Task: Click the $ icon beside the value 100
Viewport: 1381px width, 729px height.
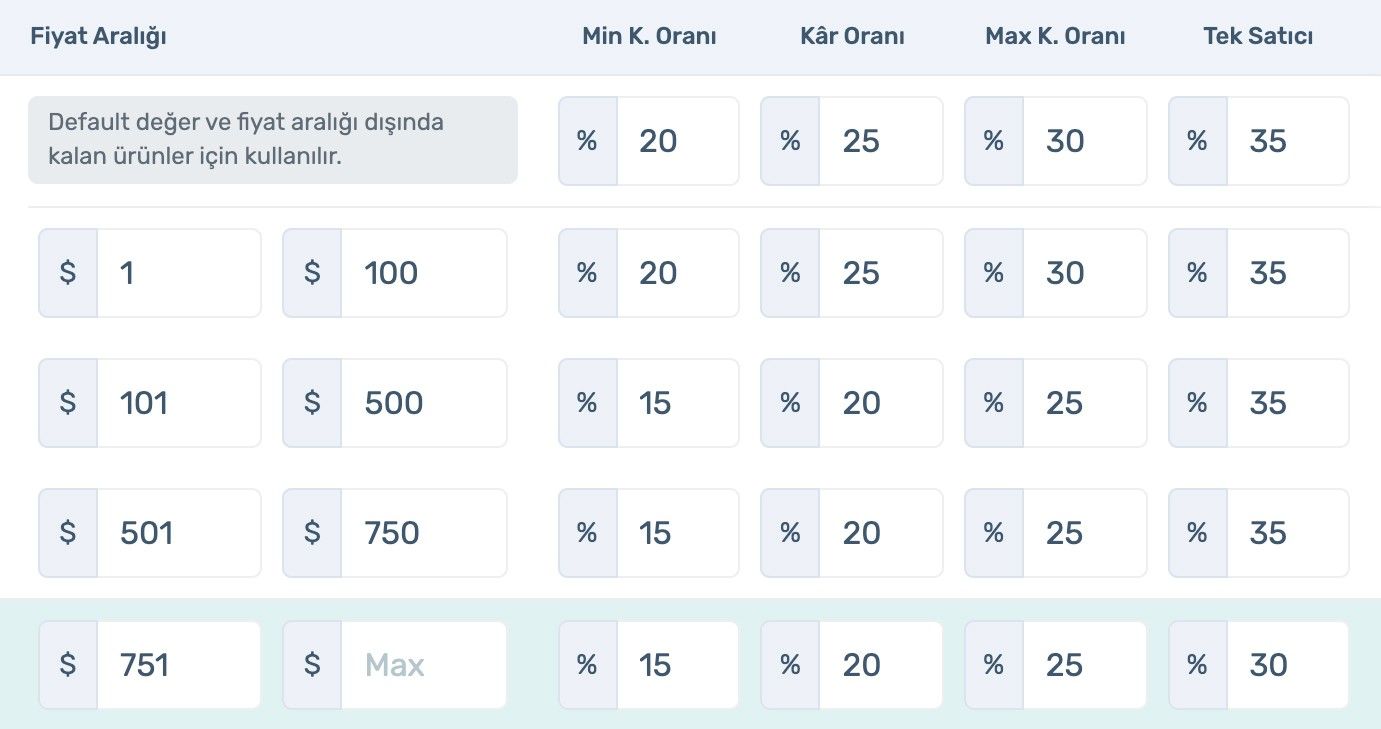Action: [x=313, y=272]
